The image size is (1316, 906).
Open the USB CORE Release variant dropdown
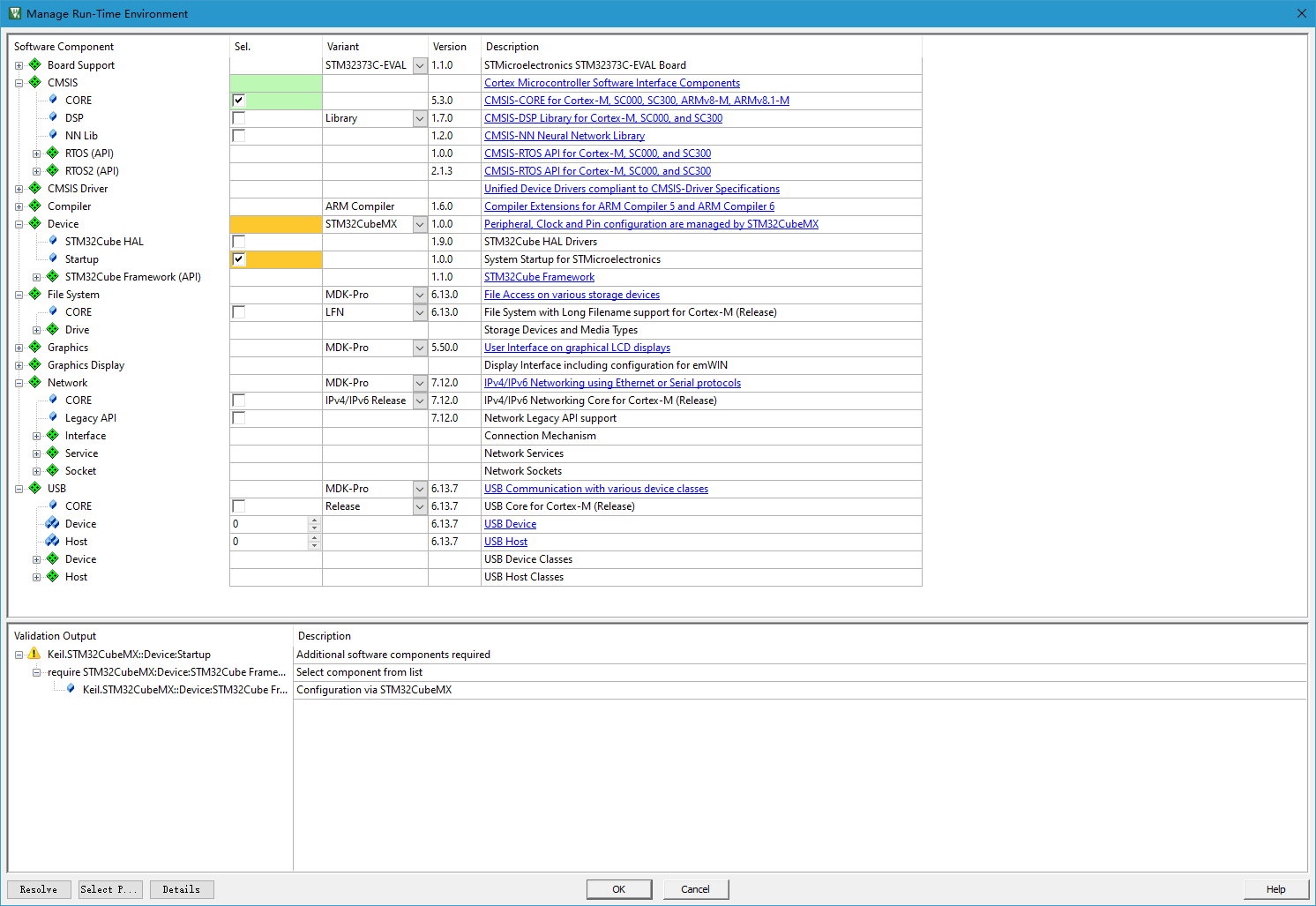tap(420, 506)
